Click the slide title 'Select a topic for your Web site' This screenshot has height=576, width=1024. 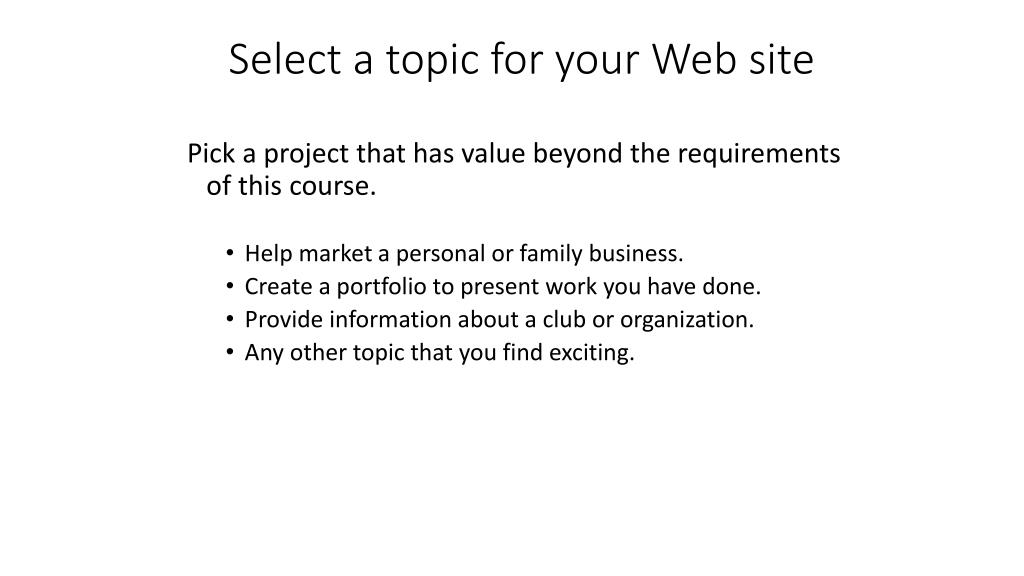520,60
